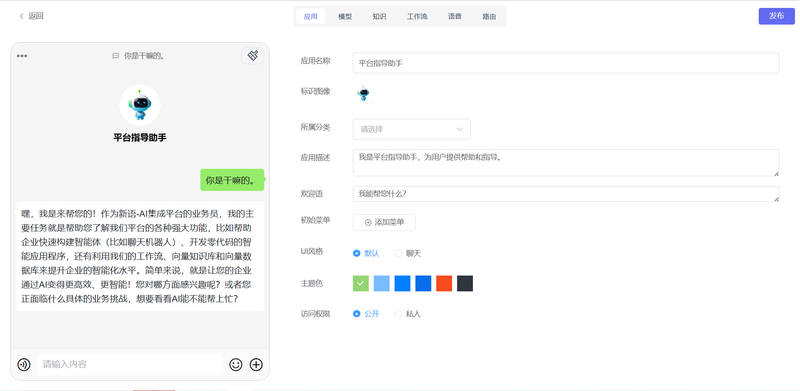
Task: Click the 发布 publish button
Action: click(777, 16)
